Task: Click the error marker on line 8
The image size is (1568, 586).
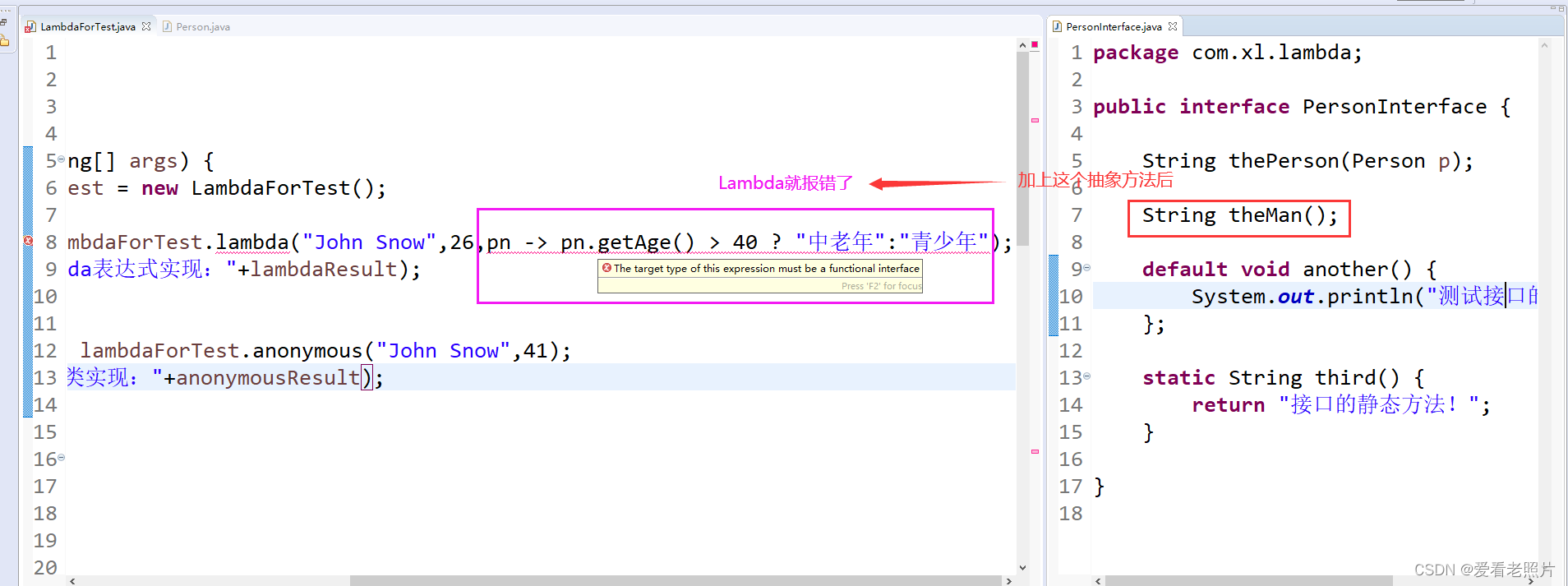Action: 28,241
